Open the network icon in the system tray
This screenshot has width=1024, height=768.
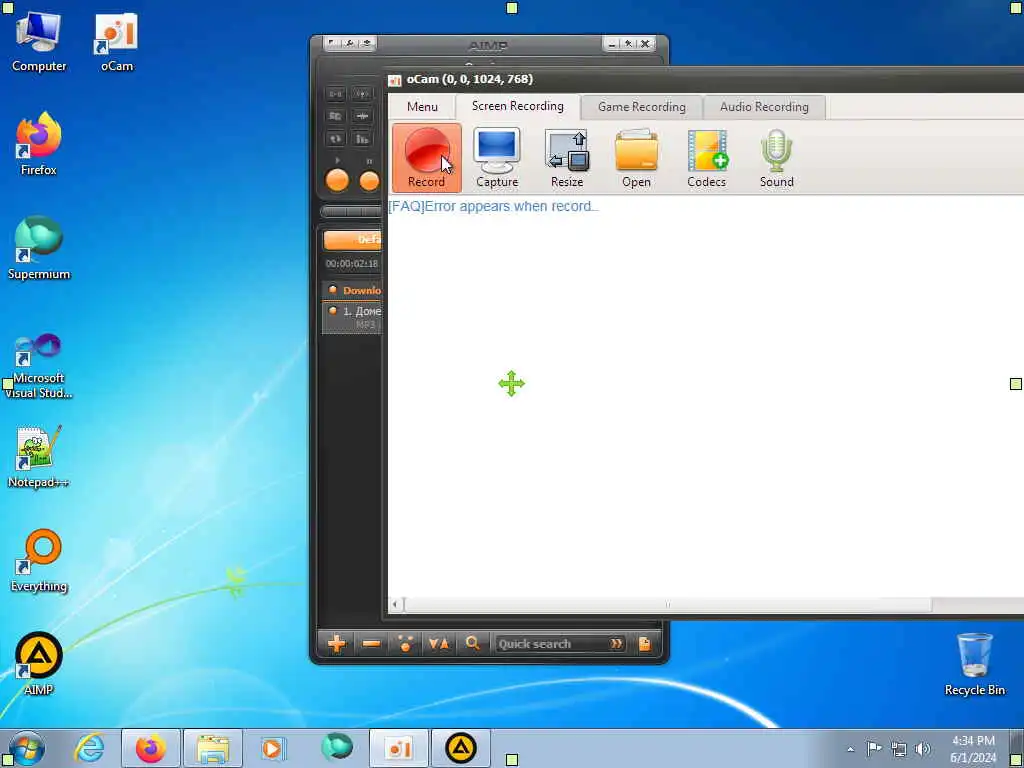click(899, 749)
